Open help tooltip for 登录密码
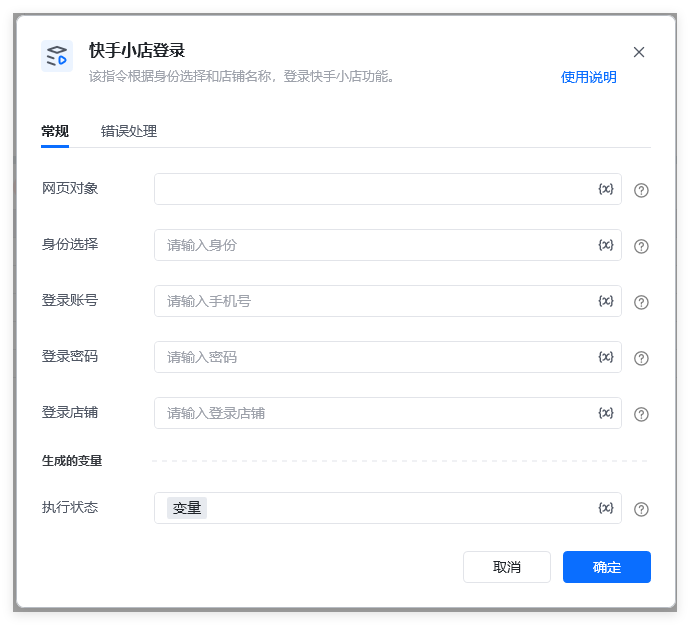 [x=641, y=358]
